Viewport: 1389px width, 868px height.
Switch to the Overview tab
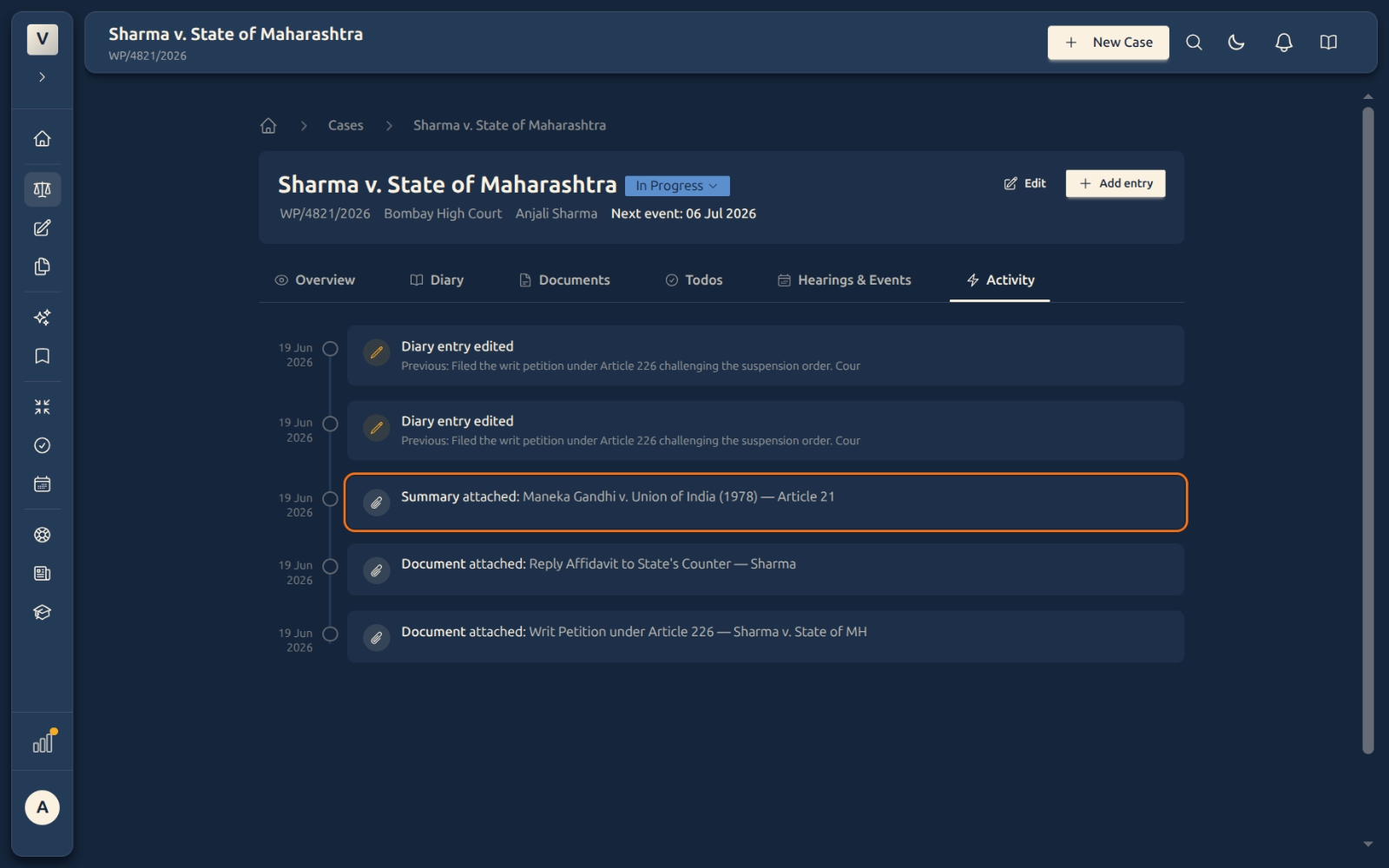coord(315,280)
